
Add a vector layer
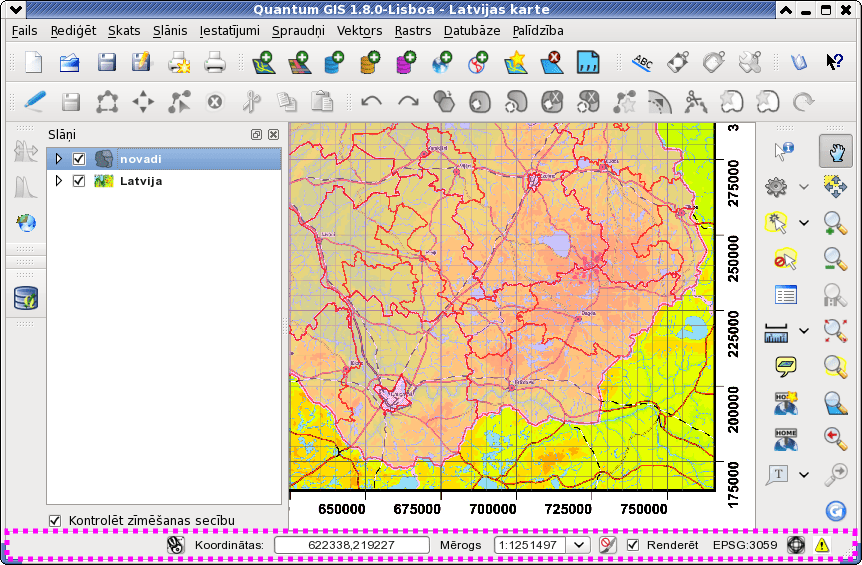point(264,62)
